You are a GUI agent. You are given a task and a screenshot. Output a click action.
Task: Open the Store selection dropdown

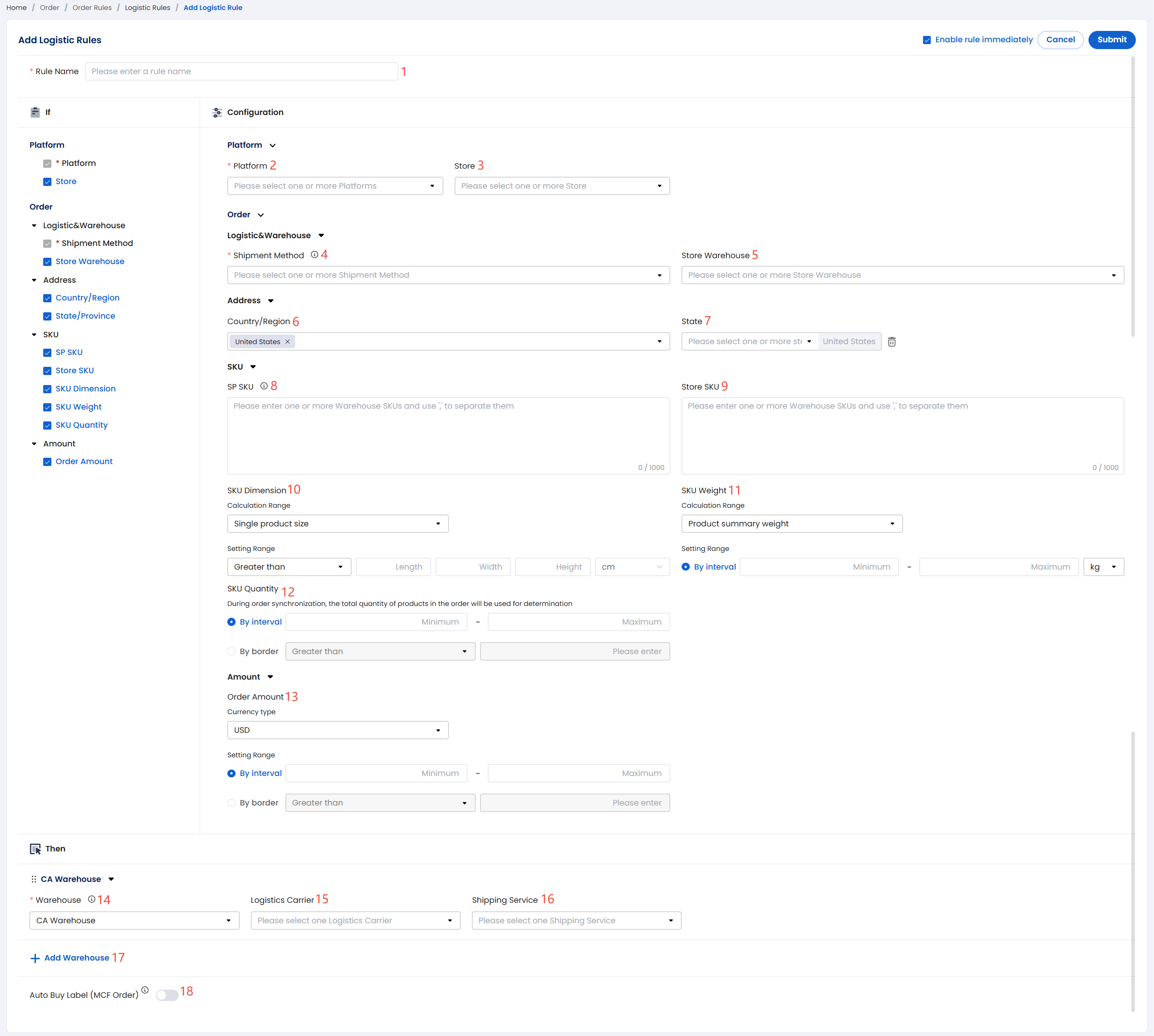[562, 186]
